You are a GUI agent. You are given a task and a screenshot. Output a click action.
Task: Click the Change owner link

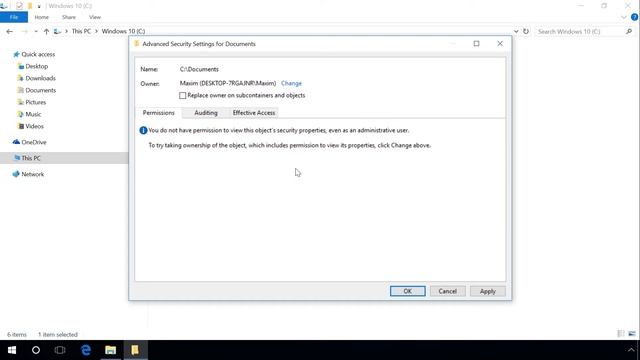pyautogui.click(x=291, y=83)
